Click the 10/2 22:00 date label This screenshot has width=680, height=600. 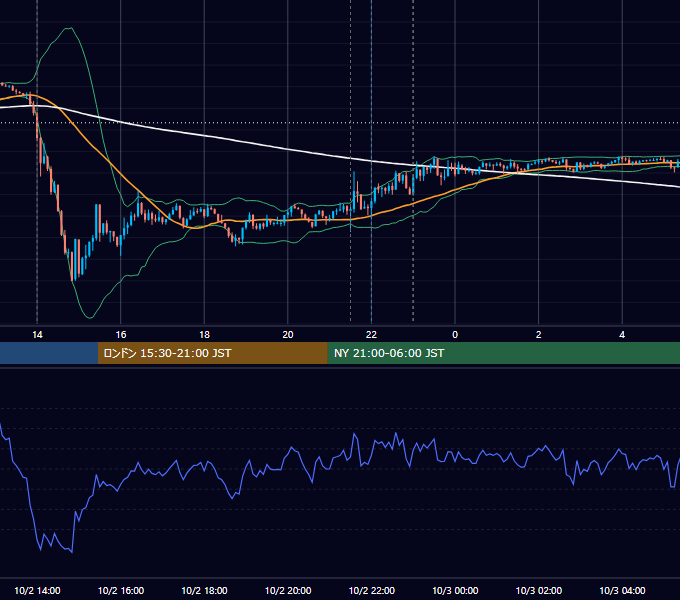point(372,590)
